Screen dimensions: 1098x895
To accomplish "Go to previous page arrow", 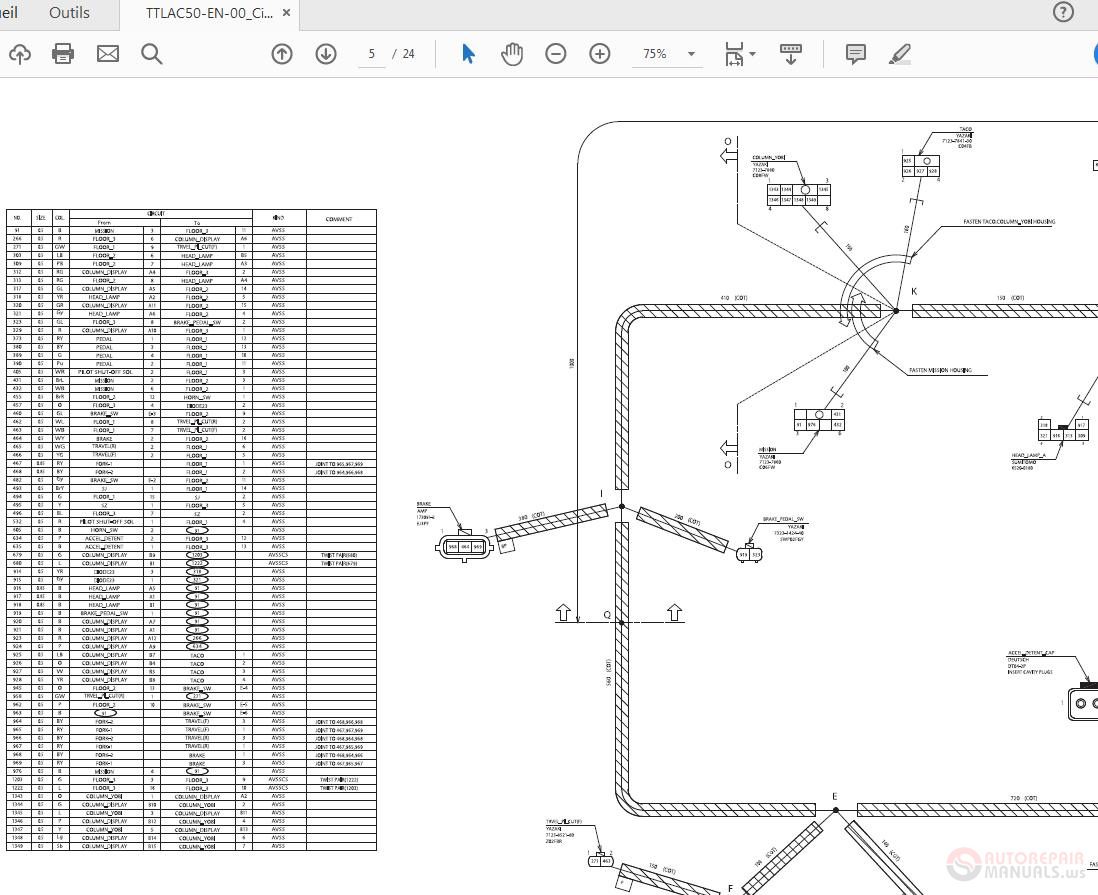I will coord(282,54).
